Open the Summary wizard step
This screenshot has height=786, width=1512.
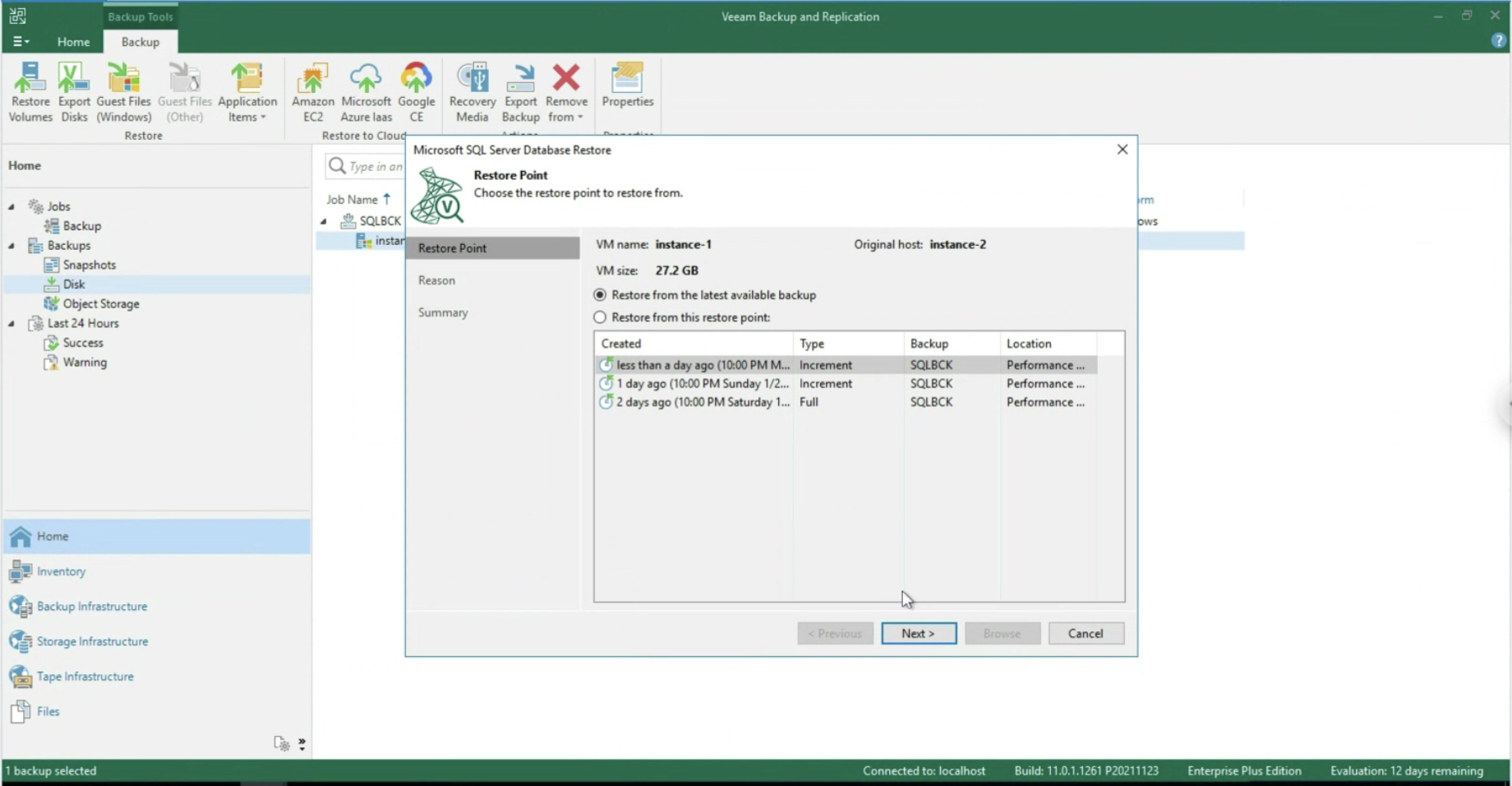(x=443, y=312)
